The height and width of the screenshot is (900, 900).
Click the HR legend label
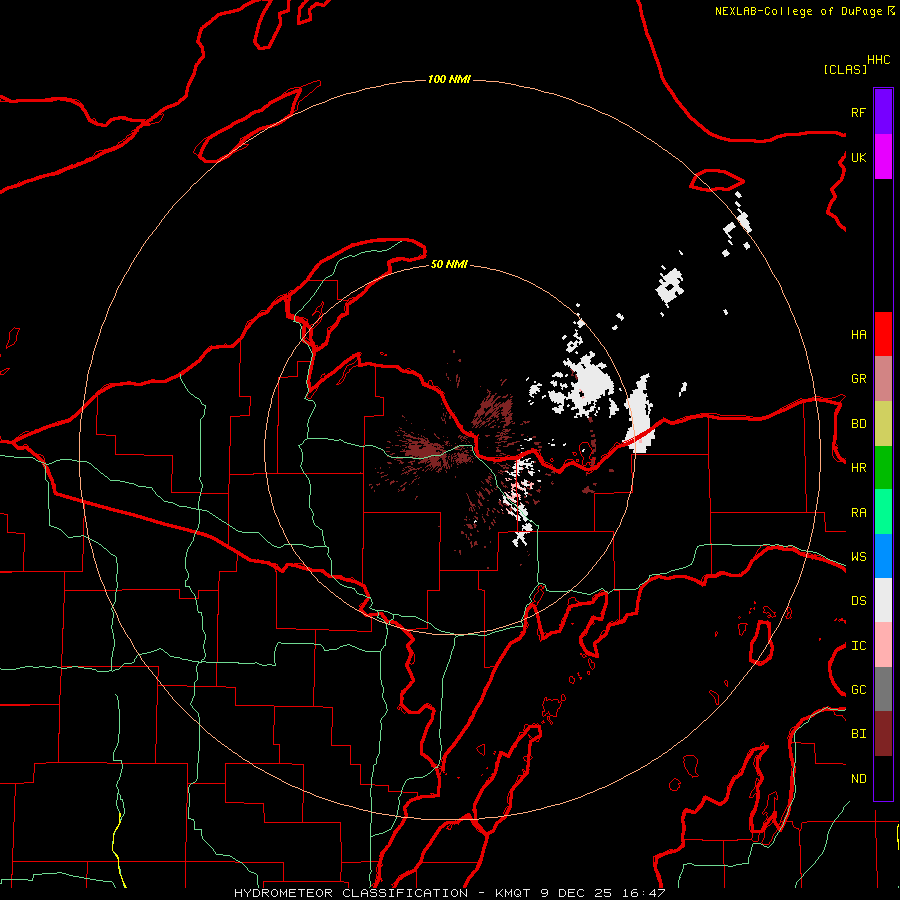[859, 468]
